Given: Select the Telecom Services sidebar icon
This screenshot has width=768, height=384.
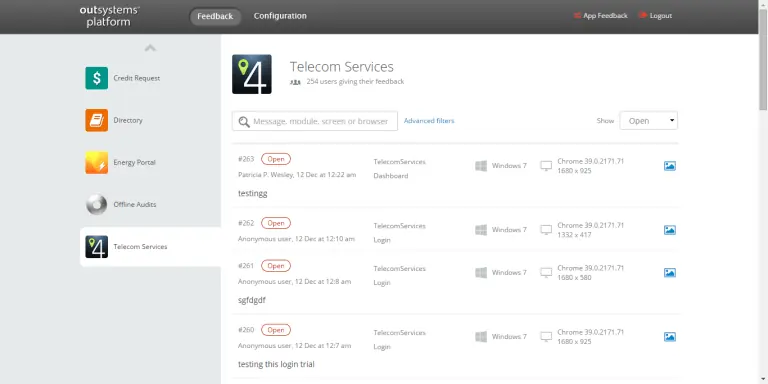Looking at the screenshot, I should pyautogui.click(x=96, y=247).
